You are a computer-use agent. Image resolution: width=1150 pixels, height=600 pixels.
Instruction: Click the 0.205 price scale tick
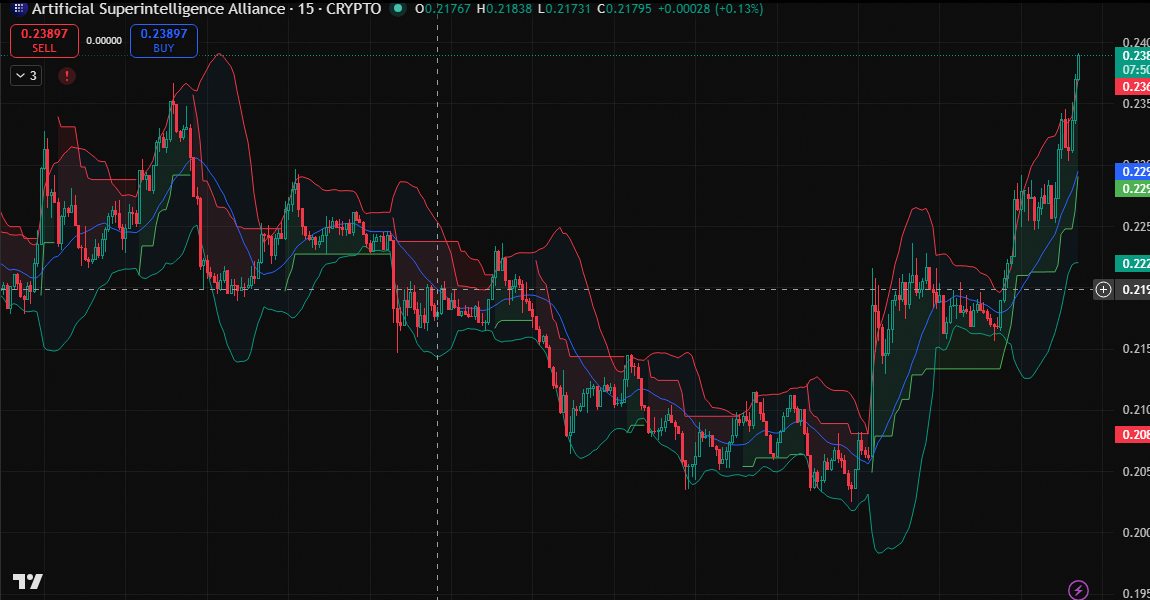click(1136, 471)
